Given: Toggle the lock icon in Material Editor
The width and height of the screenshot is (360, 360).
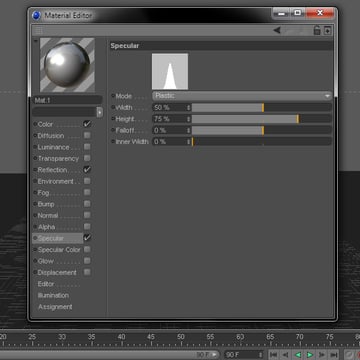Looking at the screenshot, I should [x=317, y=30].
